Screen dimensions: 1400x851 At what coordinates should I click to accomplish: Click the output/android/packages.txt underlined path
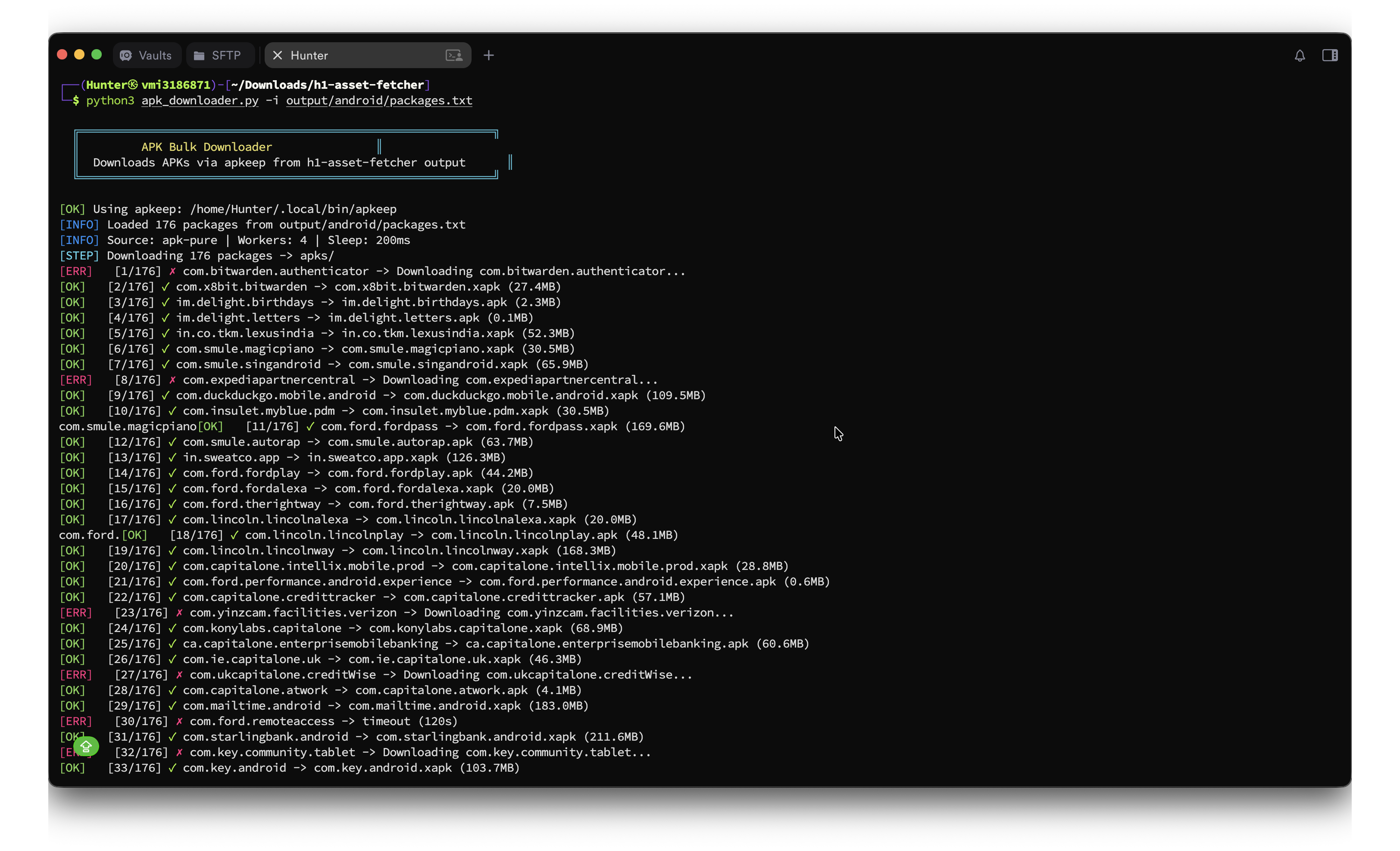tap(379, 100)
